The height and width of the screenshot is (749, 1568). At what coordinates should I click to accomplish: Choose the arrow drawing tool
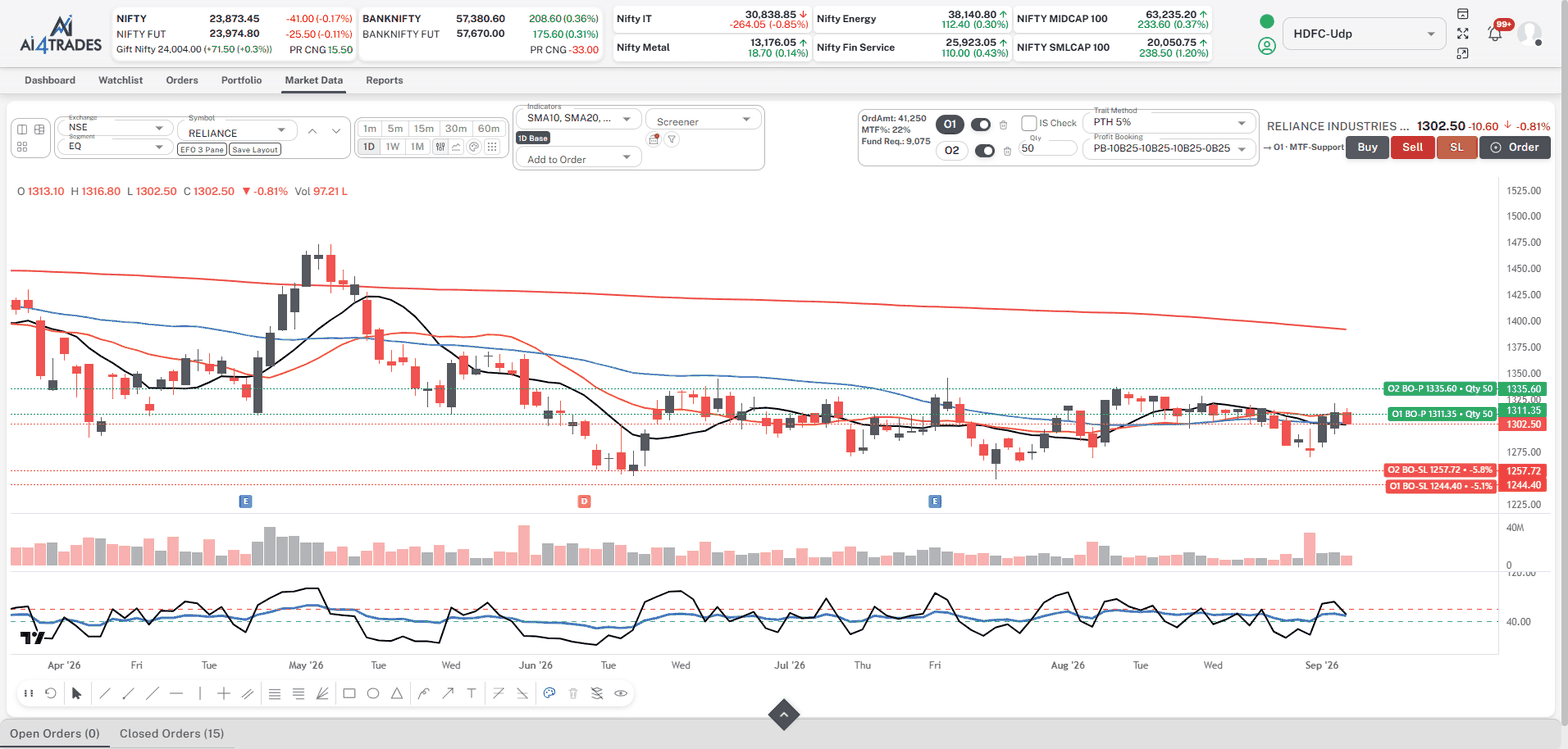point(447,693)
